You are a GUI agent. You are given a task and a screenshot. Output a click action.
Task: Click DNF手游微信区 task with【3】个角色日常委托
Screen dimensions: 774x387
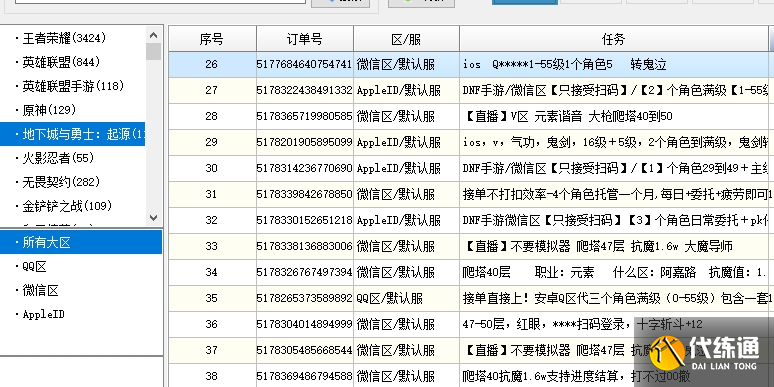[x=616, y=221]
